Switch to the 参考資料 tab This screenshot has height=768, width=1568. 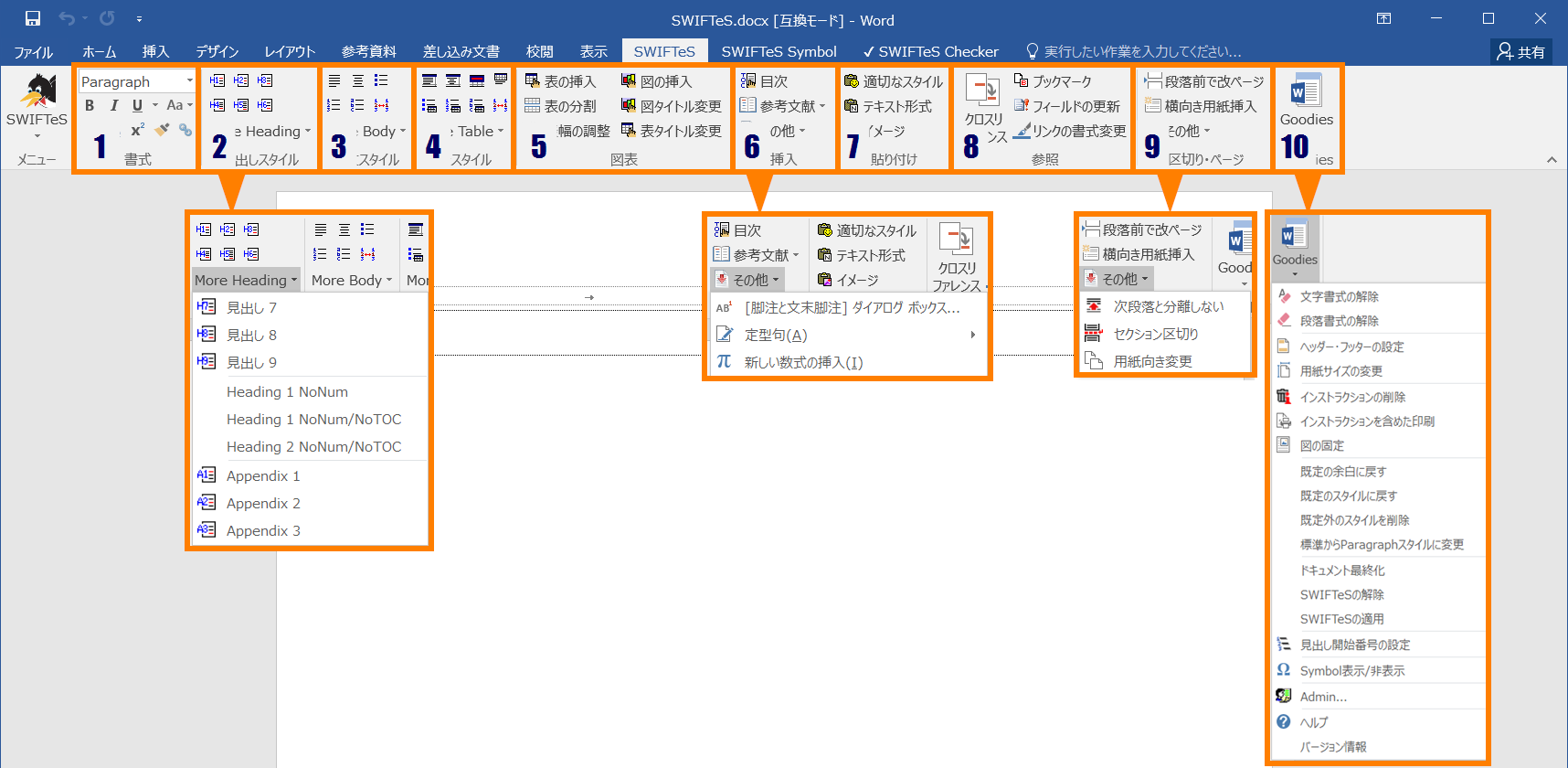369,51
